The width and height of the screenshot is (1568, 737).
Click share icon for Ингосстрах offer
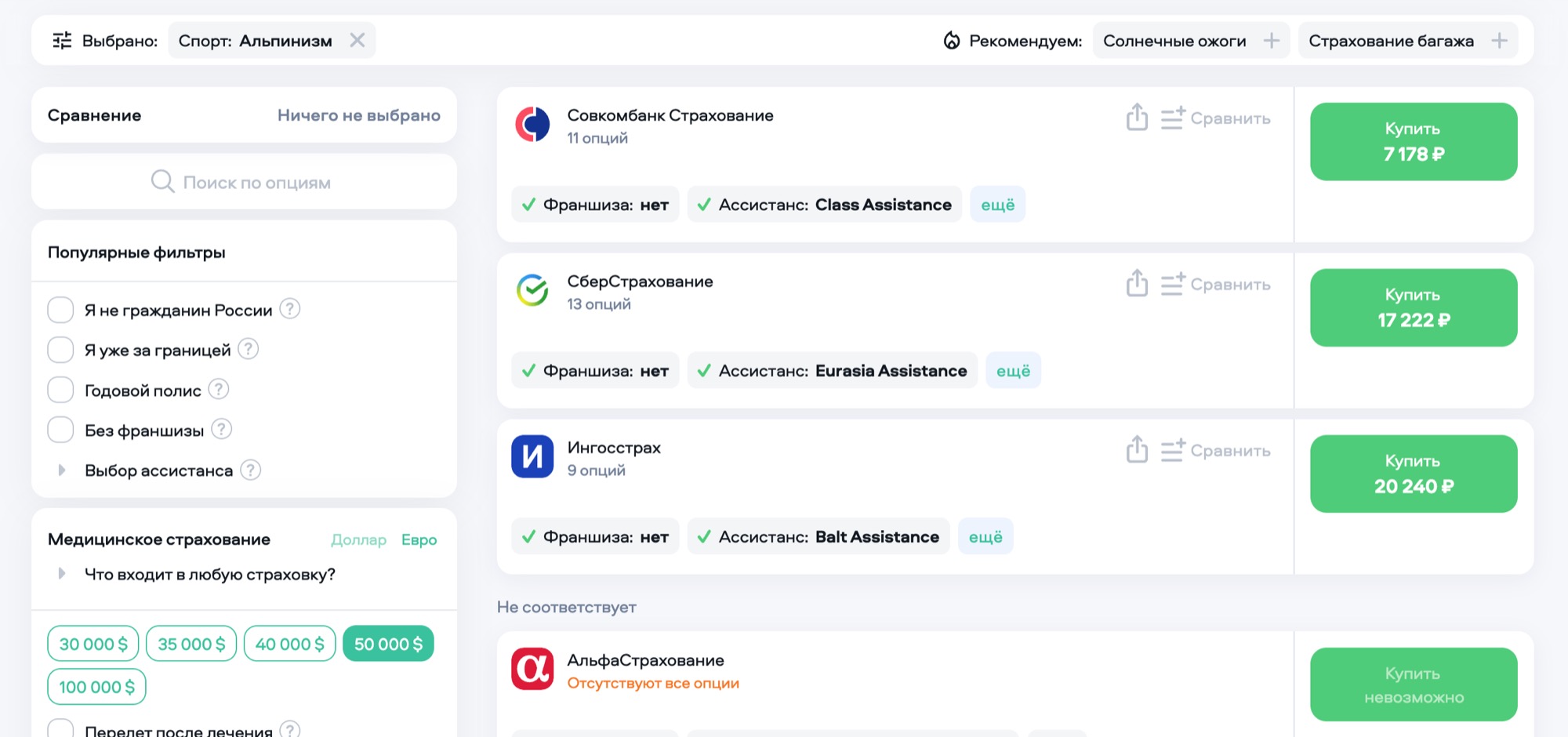[1137, 450]
